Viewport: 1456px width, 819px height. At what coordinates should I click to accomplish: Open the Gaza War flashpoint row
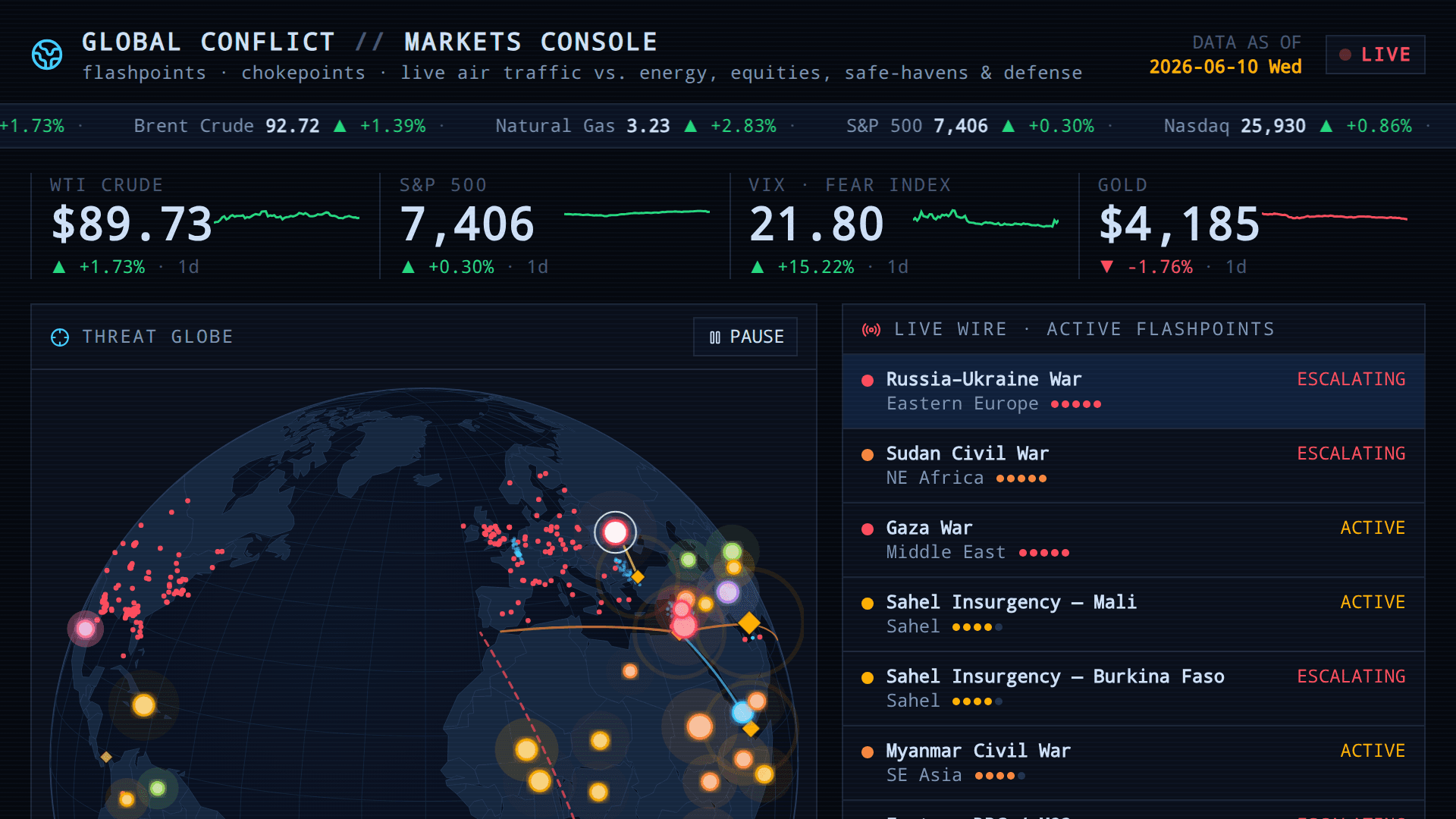(x=1134, y=540)
